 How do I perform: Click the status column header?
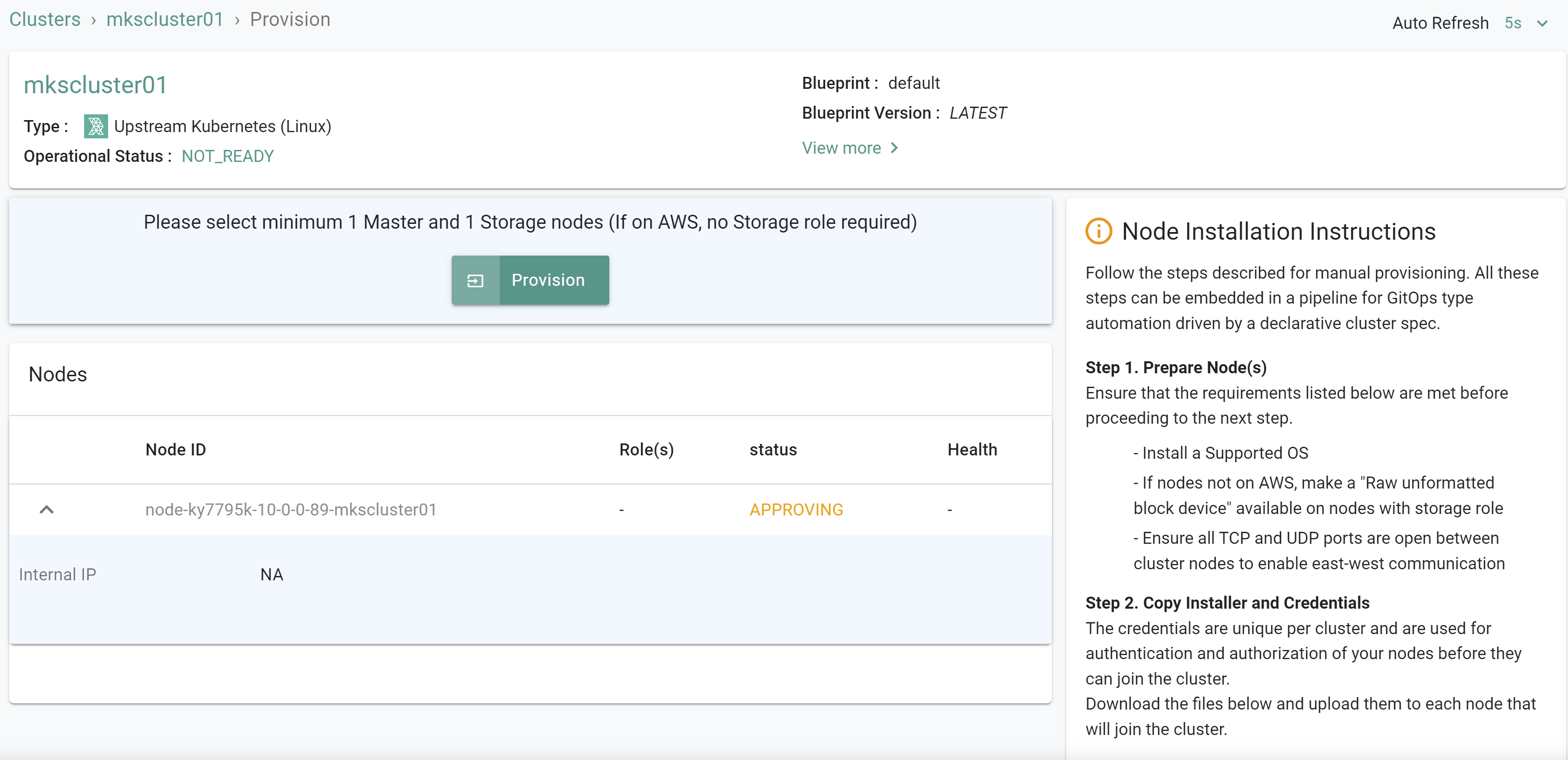coord(773,450)
